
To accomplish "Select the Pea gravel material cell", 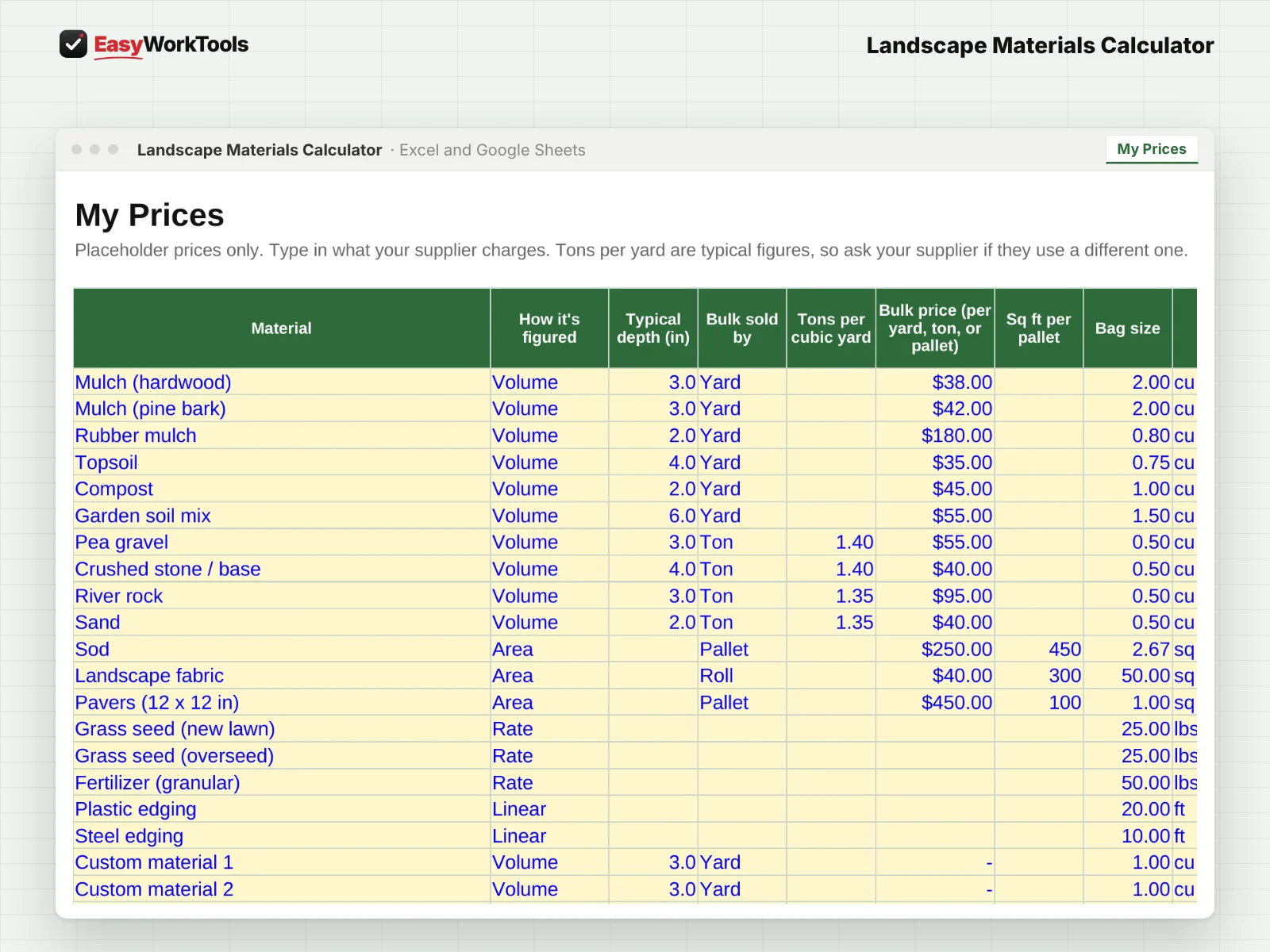I will [282, 543].
